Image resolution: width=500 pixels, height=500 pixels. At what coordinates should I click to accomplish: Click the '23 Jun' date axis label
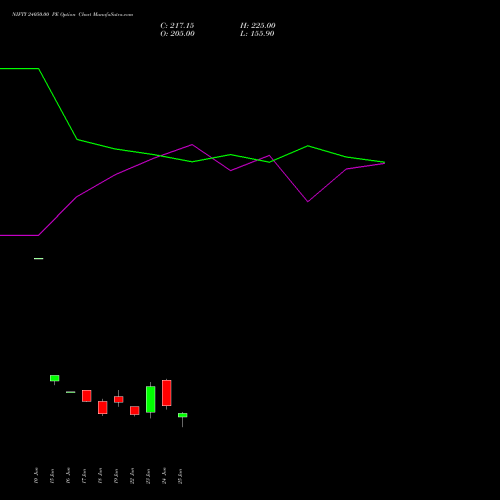pos(148,476)
